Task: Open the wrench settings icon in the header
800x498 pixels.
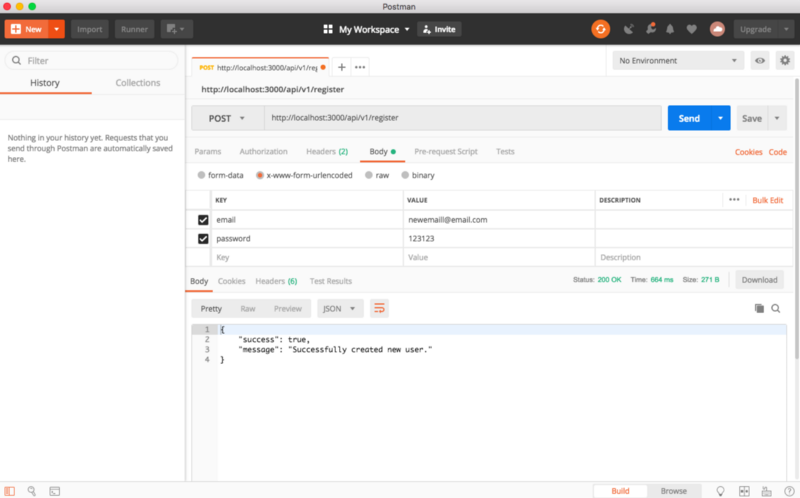Action: point(651,29)
